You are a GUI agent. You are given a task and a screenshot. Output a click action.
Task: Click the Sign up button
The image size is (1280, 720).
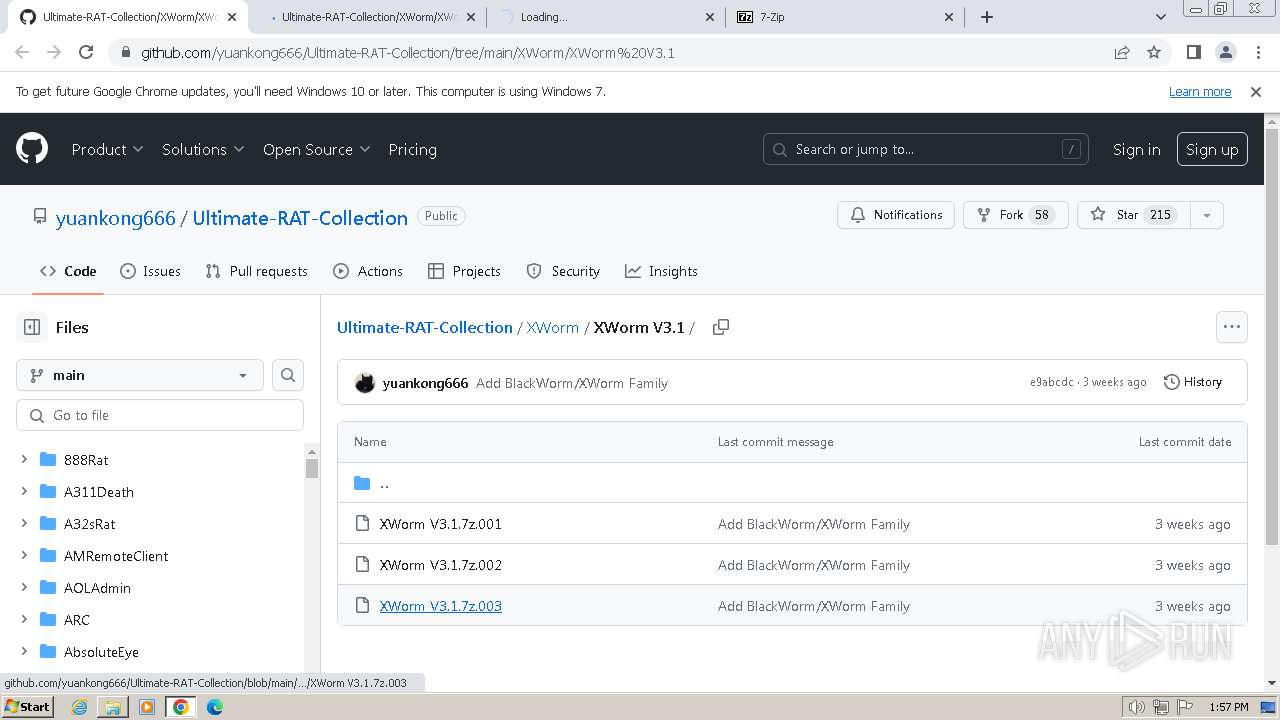click(x=1212, y=149)
